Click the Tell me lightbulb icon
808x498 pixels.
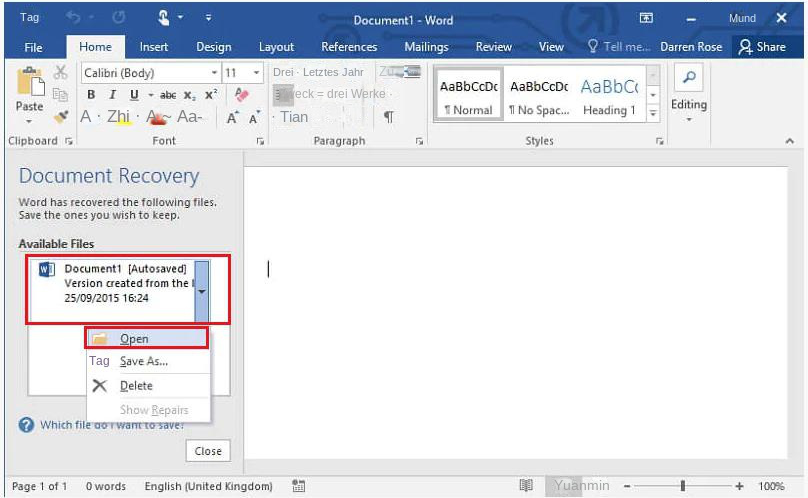tap(593, 46)
